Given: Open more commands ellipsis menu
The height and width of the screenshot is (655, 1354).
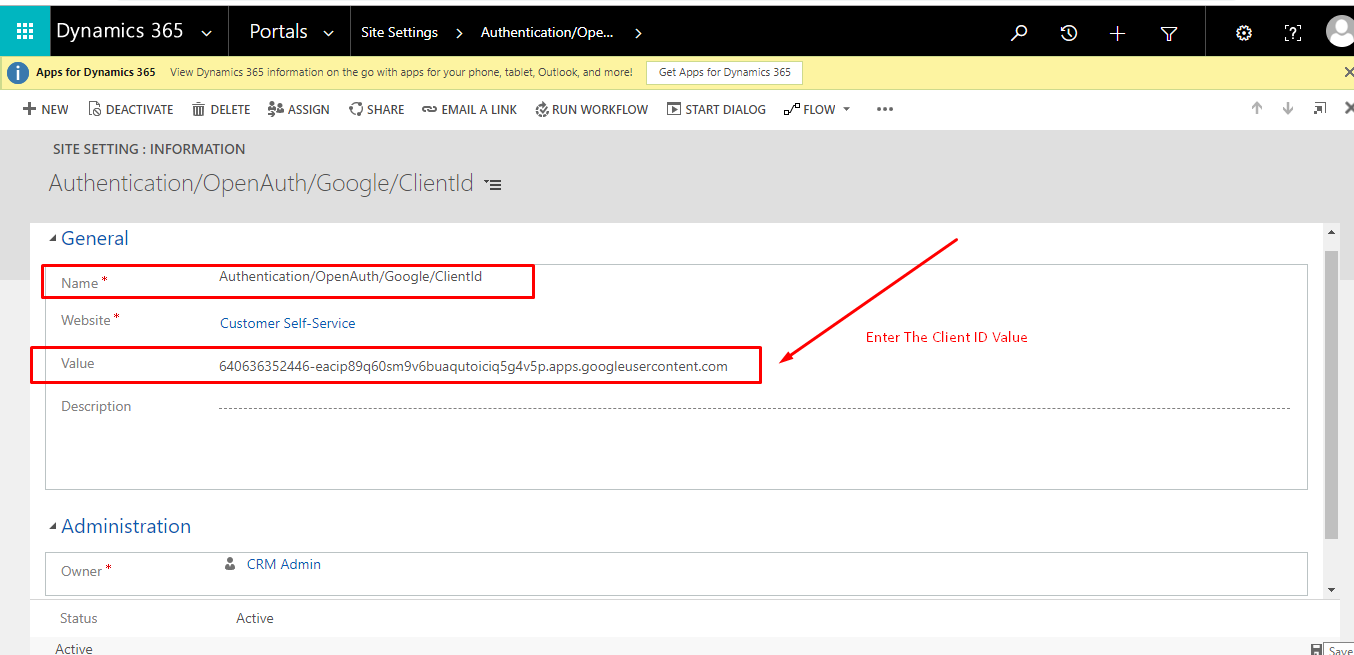Looking at the screenshot, I should [x=884, y=109].
